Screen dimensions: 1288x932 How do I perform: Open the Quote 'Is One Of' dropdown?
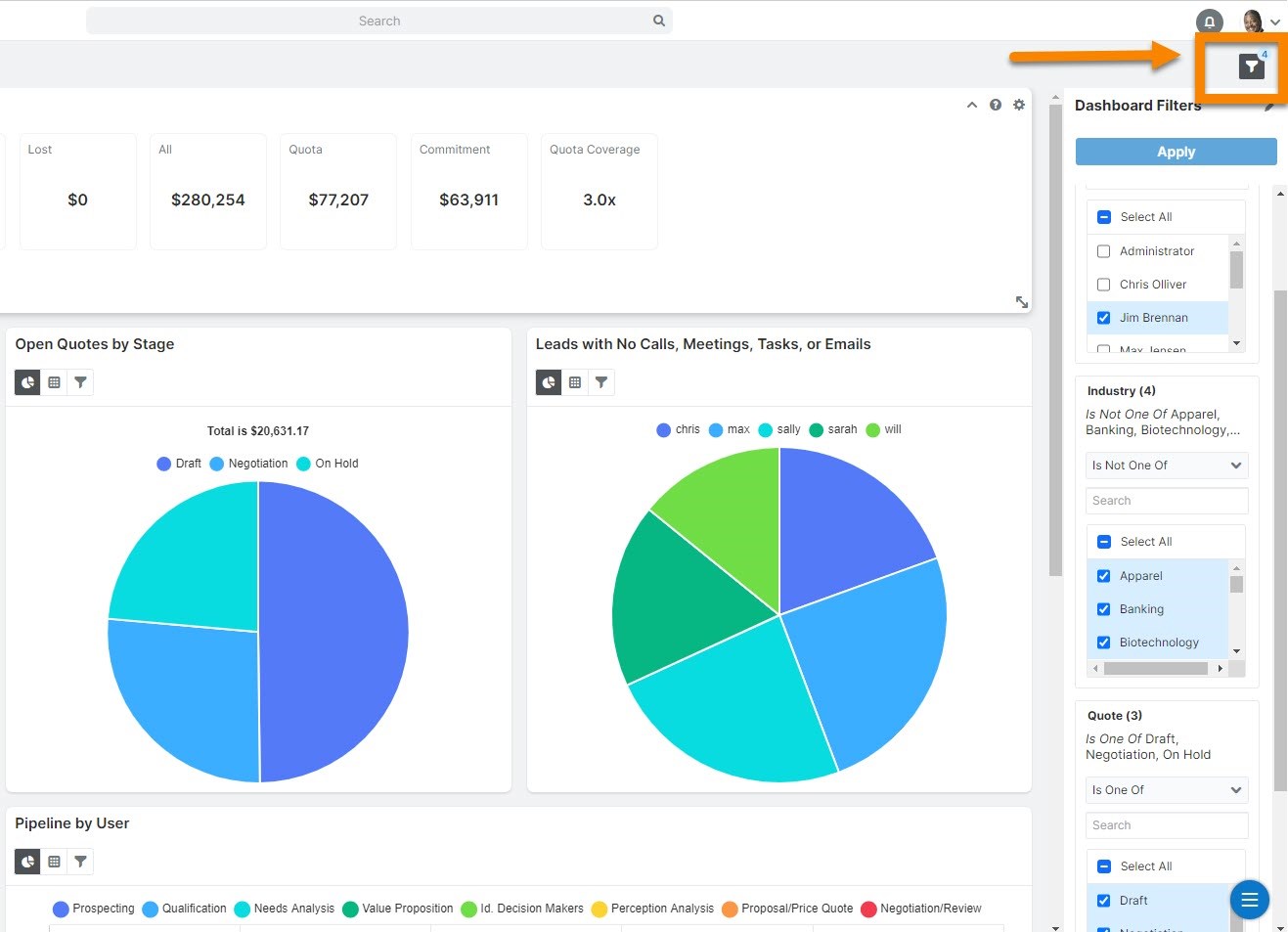[1166, 789]
